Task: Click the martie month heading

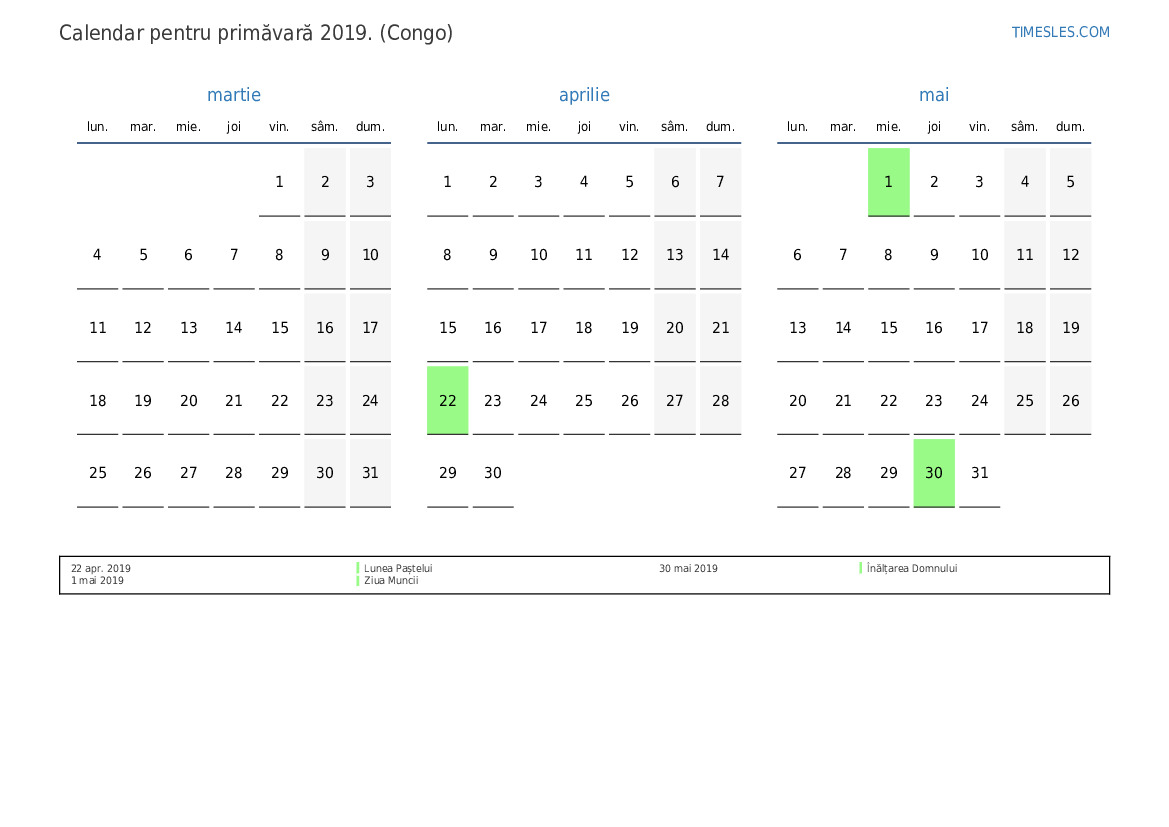Action: click(x=234, y=95)
